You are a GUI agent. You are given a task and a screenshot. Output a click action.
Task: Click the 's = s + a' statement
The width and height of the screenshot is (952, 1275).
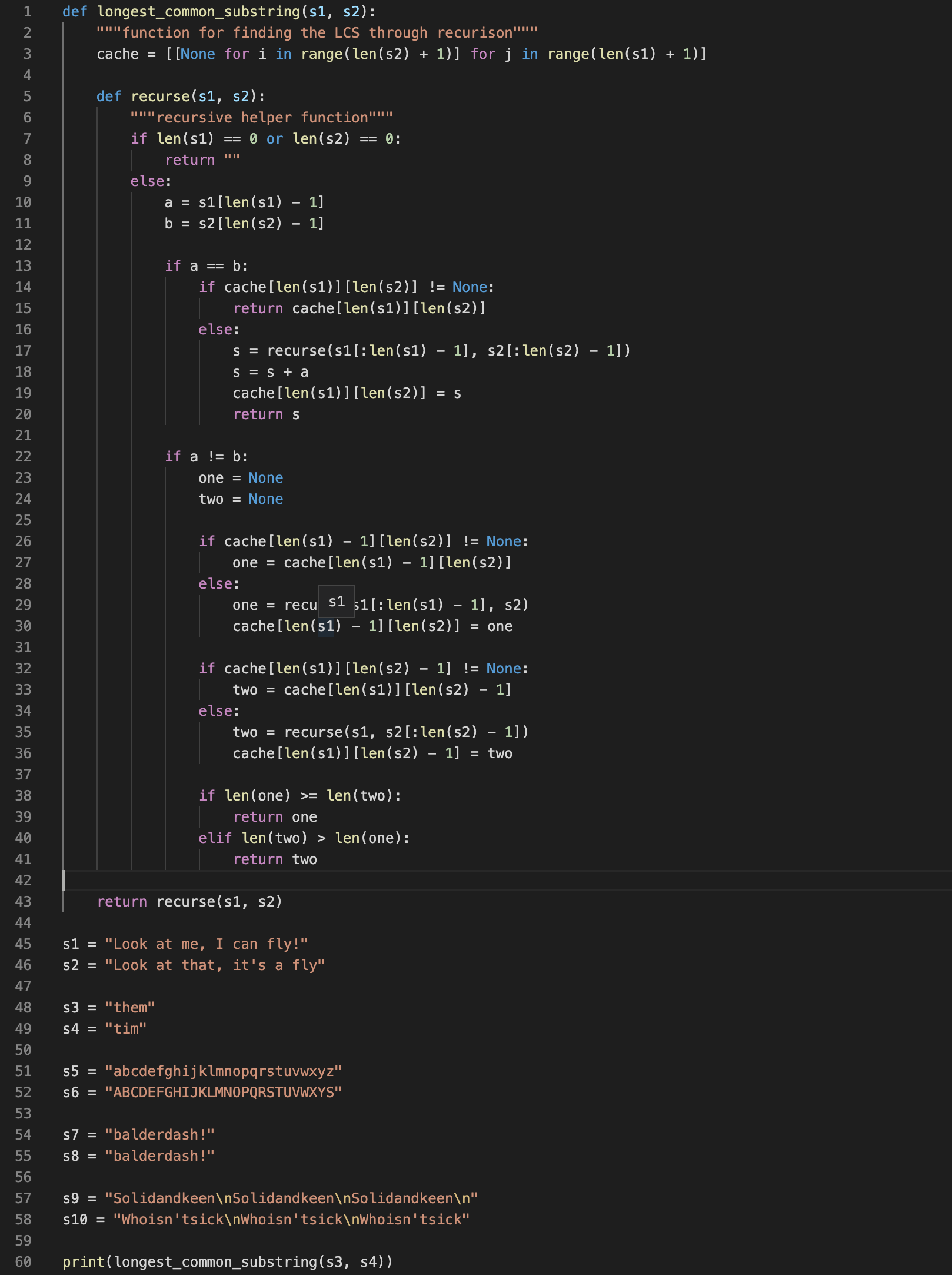point(271,372)
